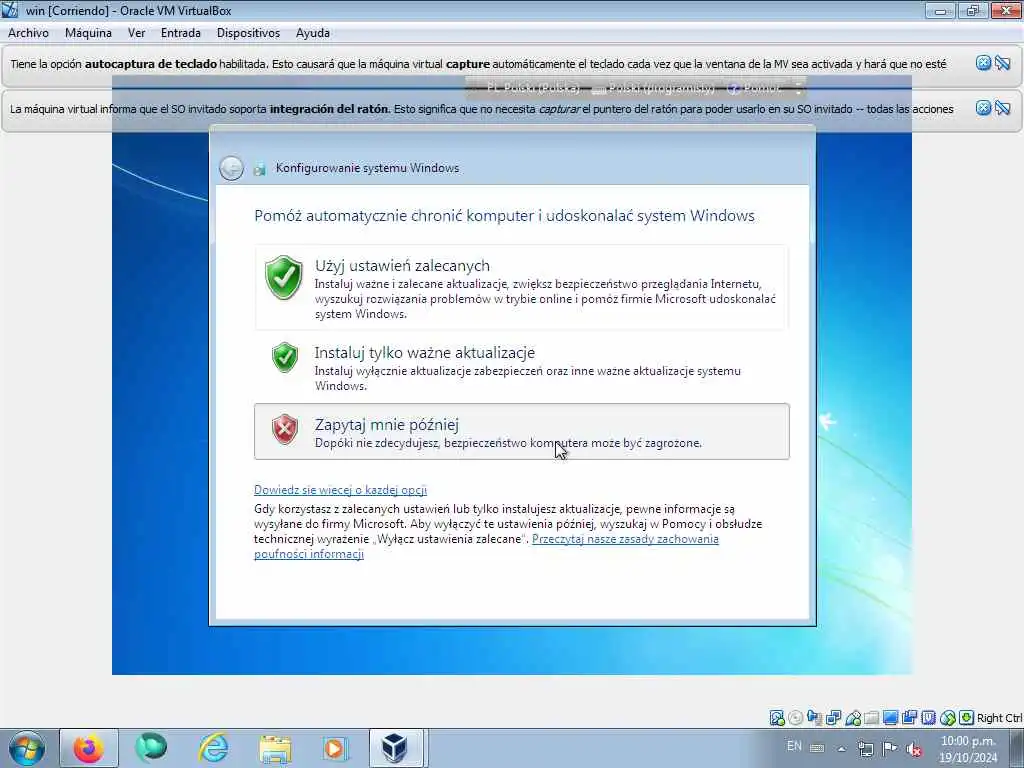1024x768 pixels.
Task: Close the integración del ratón notification
Action: point(983,108)
